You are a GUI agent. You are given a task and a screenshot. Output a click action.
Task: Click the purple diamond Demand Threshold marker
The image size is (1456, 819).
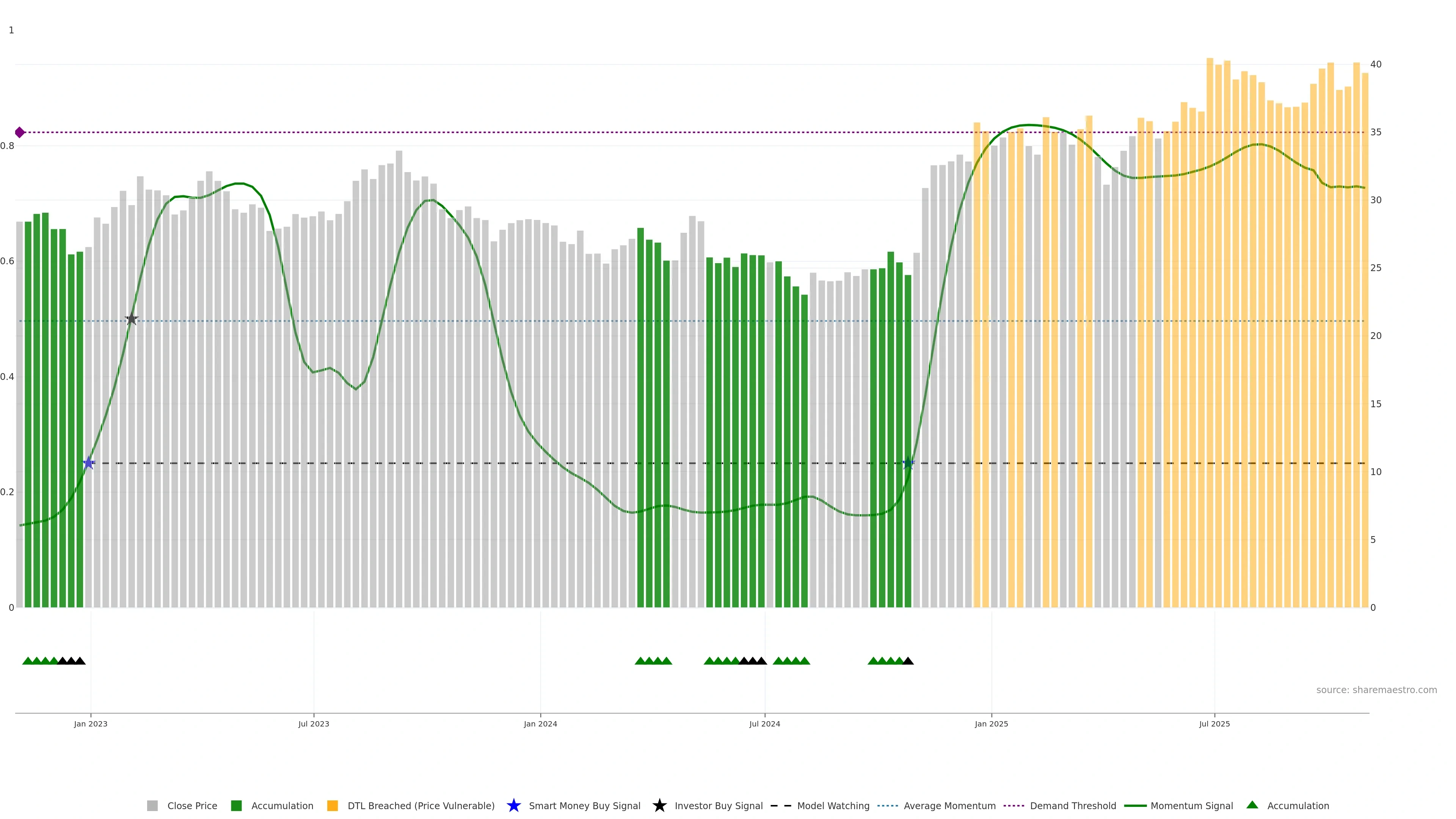[x=20, y=132]
